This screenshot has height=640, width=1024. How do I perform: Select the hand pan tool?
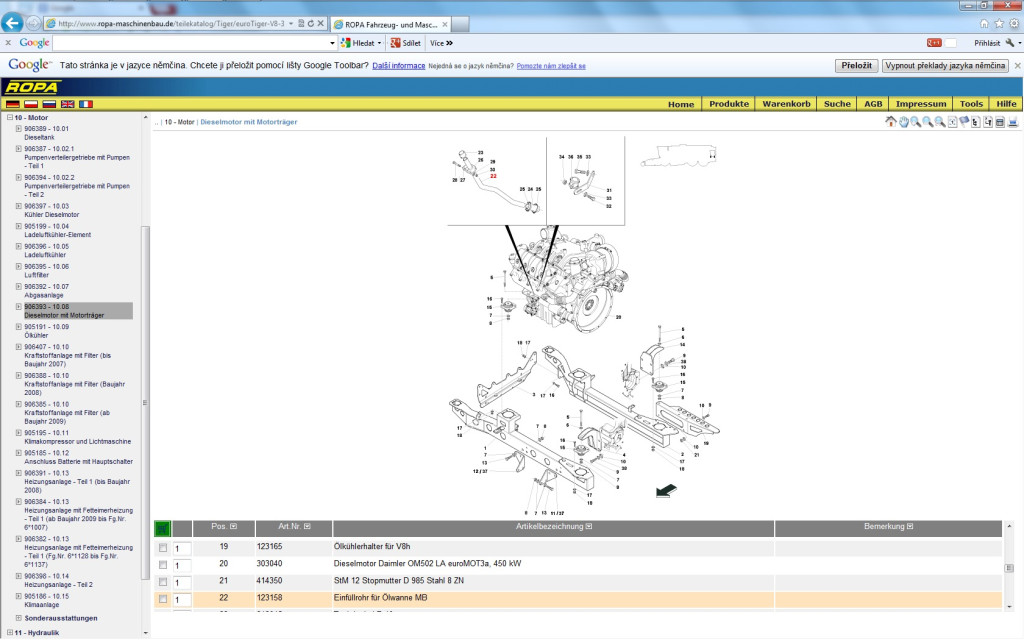[x=903, y=122]
